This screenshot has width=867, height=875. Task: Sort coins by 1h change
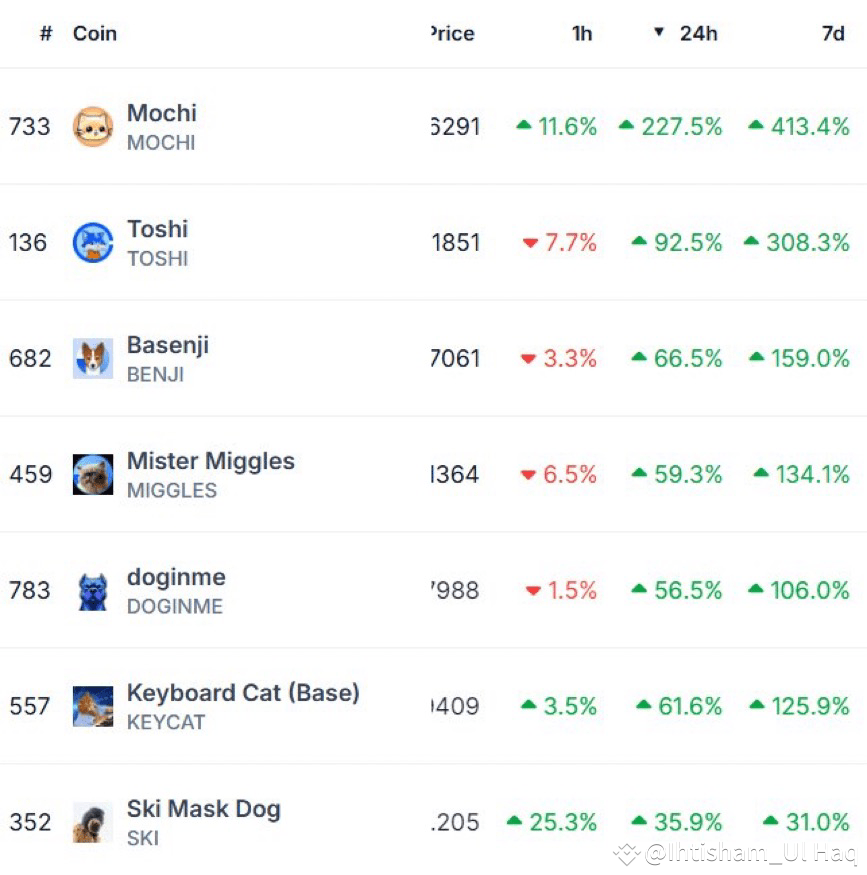point(581,32)
